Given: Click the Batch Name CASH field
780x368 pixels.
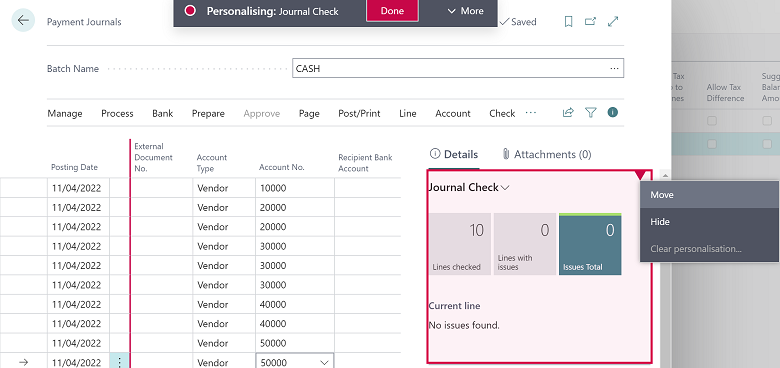Looking at the screenshot, I should [x=458, y=68].
